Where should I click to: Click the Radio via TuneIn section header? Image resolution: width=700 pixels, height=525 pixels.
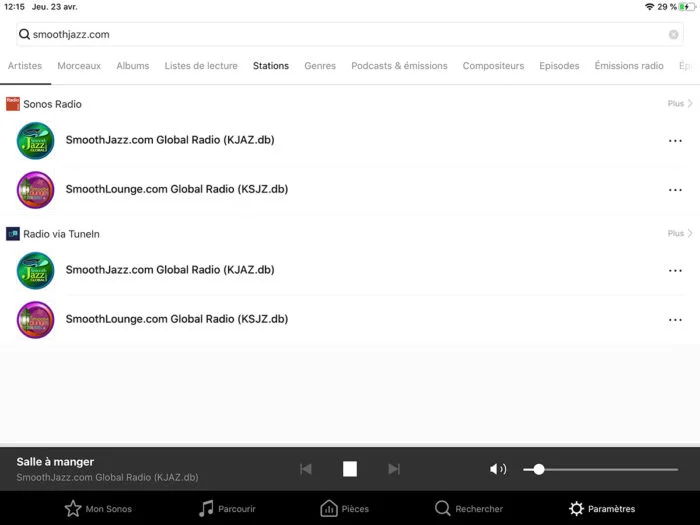(x=61, y=234)
